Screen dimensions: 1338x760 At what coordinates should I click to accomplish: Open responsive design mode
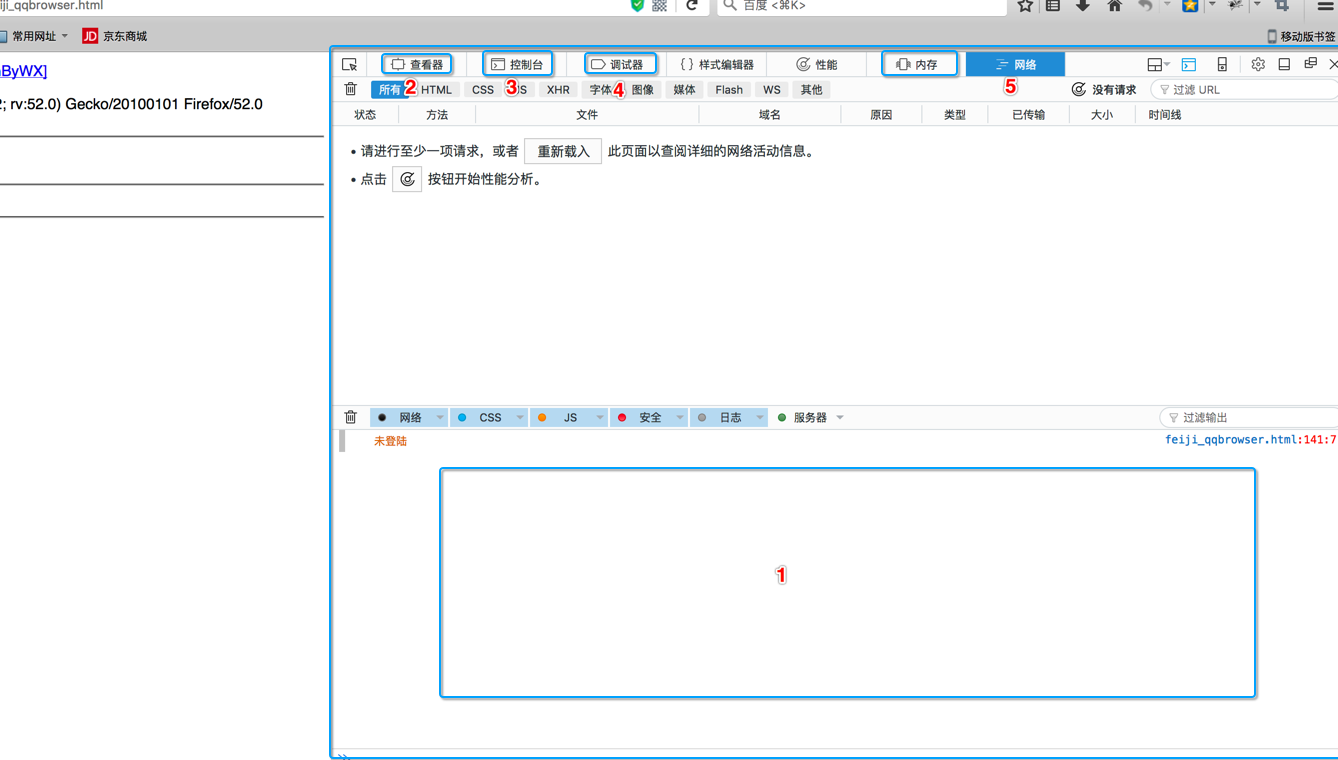pos(1222,64)
